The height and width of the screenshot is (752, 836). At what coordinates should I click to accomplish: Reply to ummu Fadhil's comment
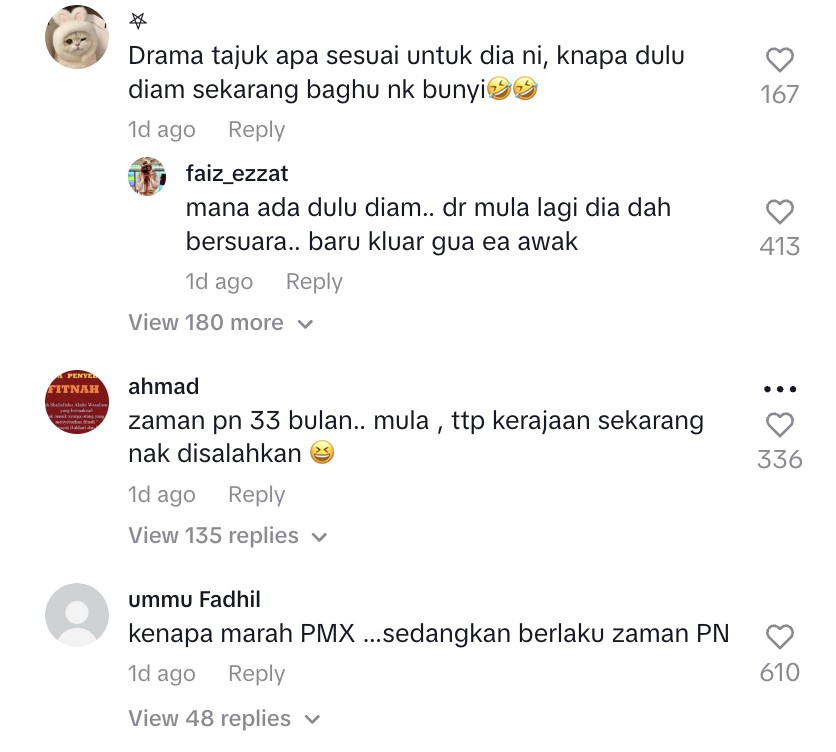pyautogui.click(x=256, y=674)
